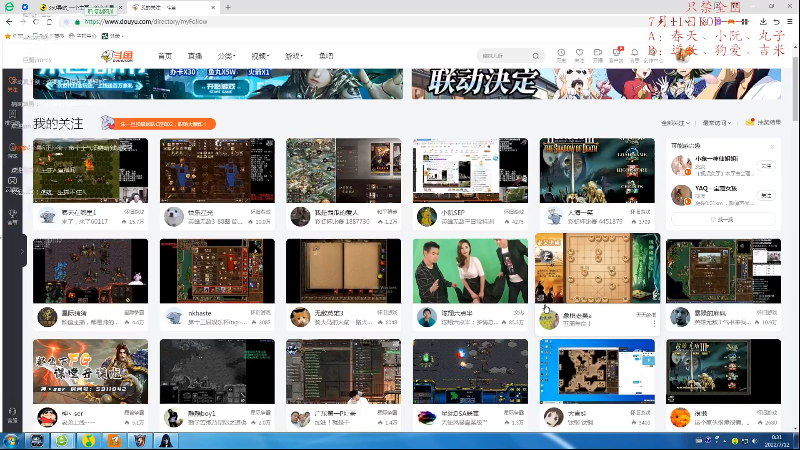Click the game controller icon in left sidebar
This screenshot has height=450, width=800.
[x=12, y=181]
